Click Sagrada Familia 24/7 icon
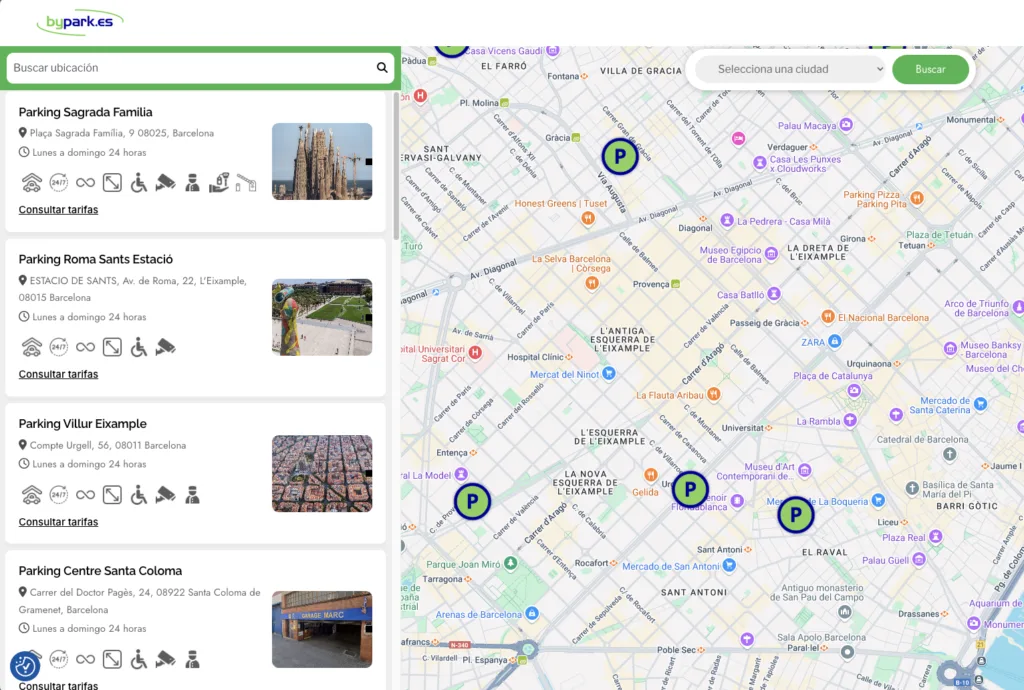This screenshot has height=690, width=1024. [x=59, y=183]
